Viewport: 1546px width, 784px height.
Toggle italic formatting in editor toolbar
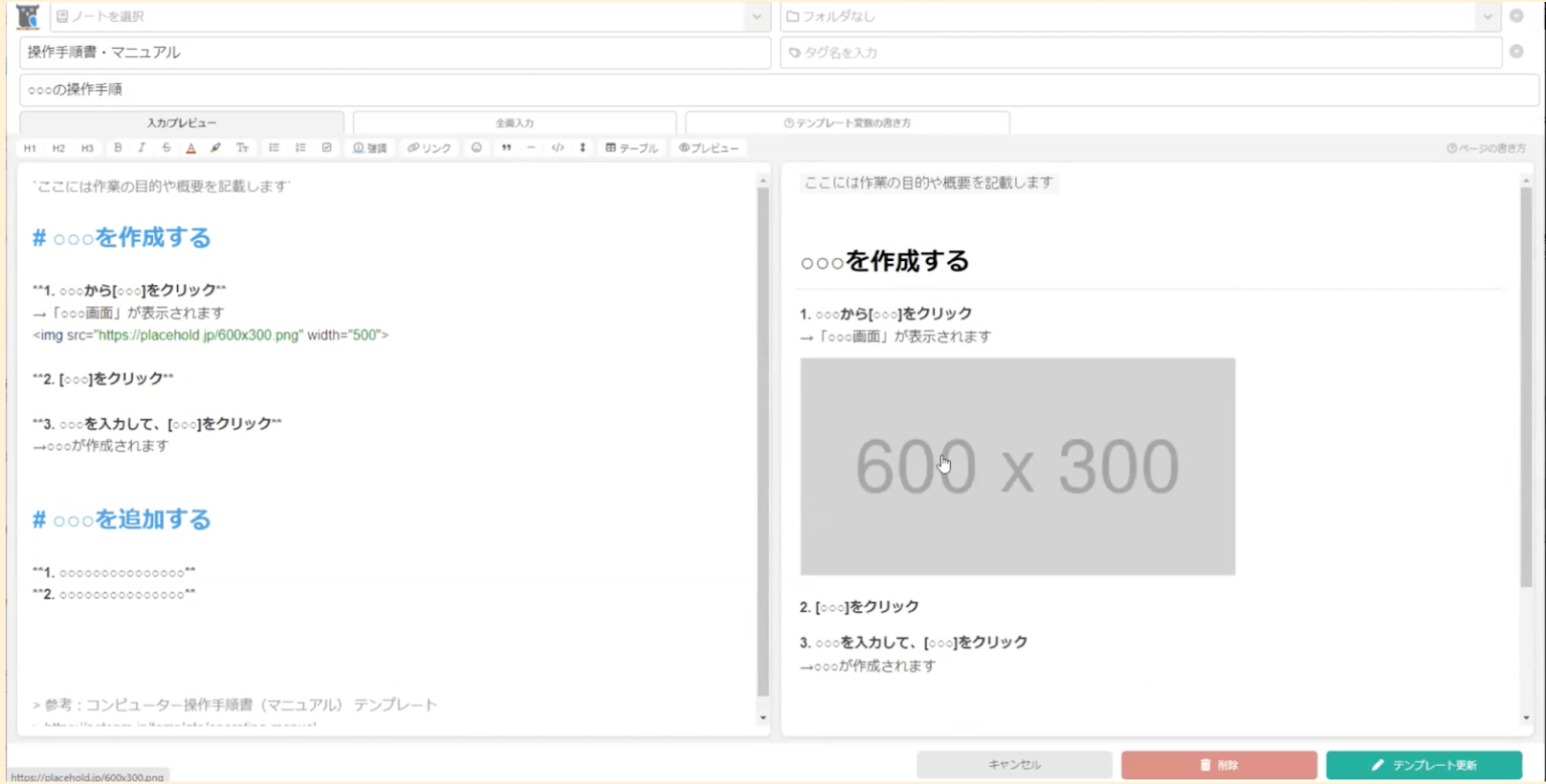coord(142,148)
